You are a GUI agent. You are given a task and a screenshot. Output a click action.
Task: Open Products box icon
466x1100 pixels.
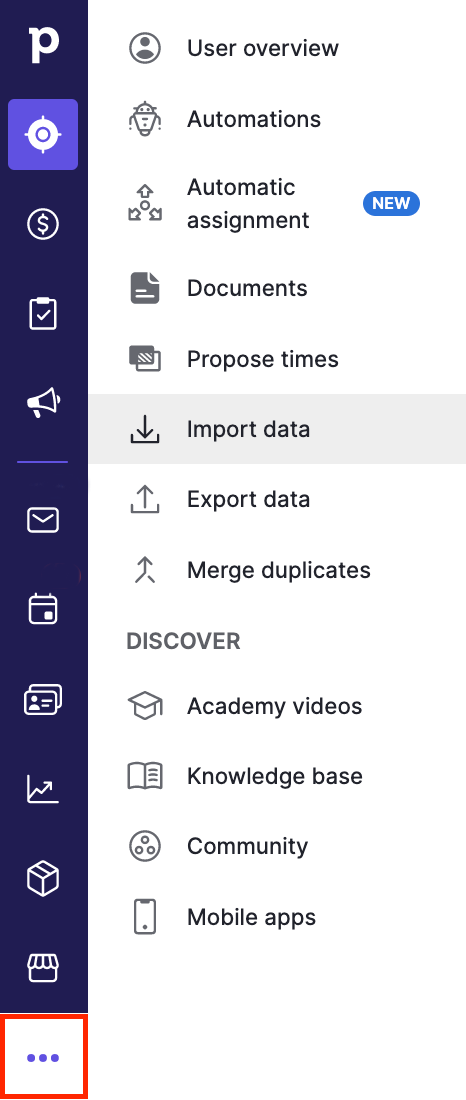pyautogui.click(x=43, y=878)
